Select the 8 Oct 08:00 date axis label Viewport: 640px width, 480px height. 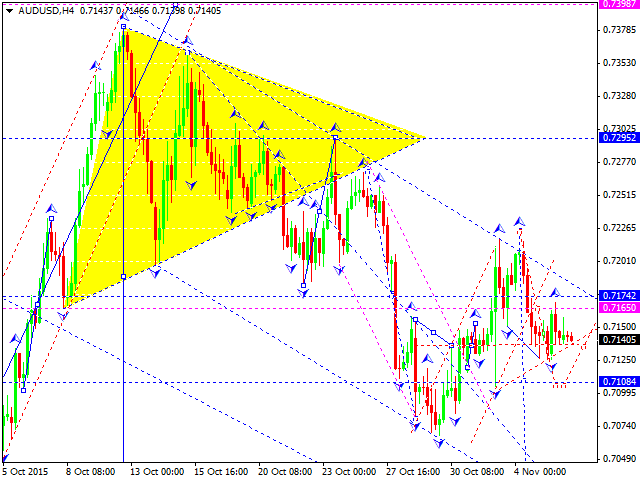point(90,472)
